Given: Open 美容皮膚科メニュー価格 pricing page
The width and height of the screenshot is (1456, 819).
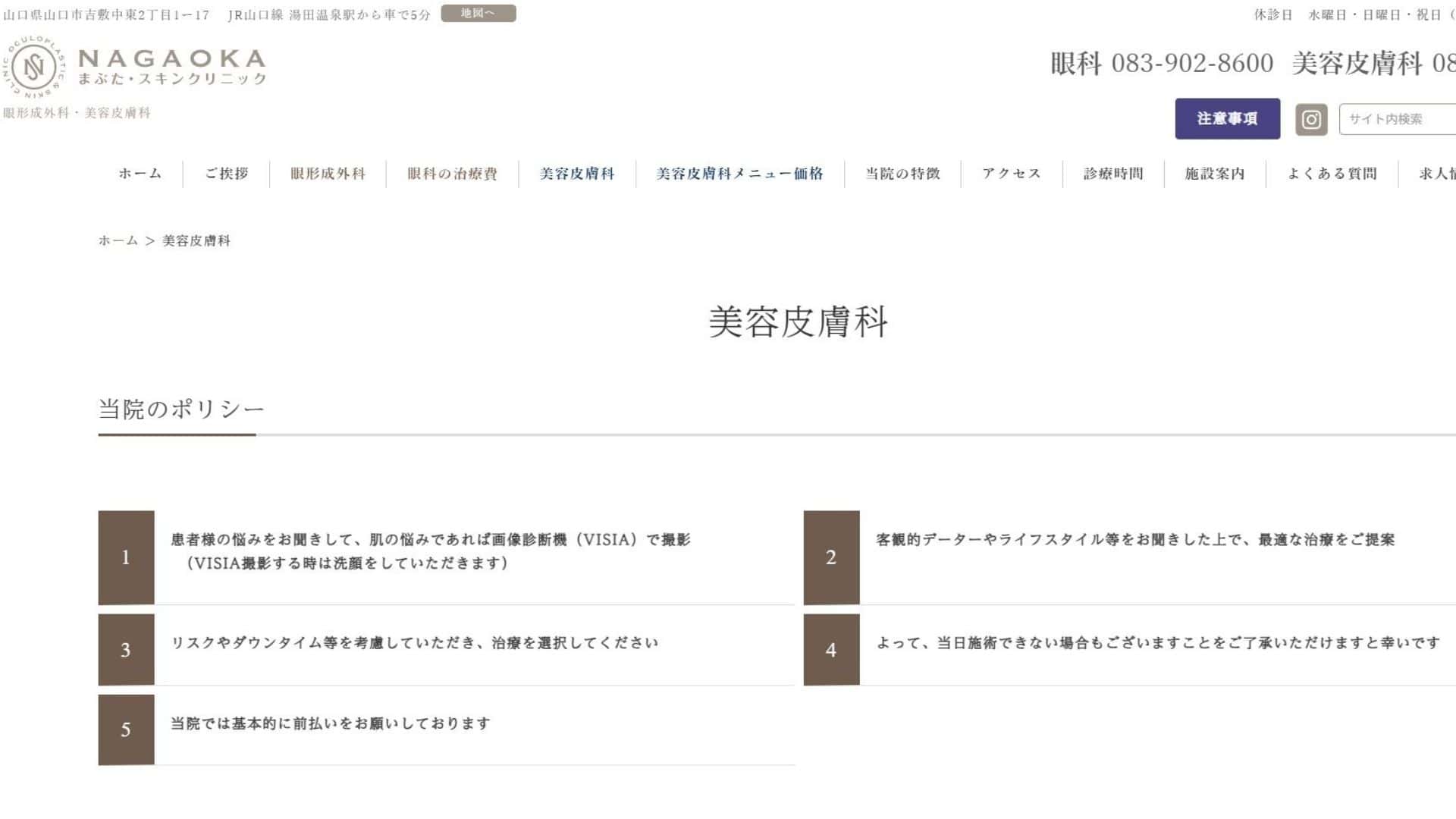Looking at the screenshot, I should pos(739,174).
